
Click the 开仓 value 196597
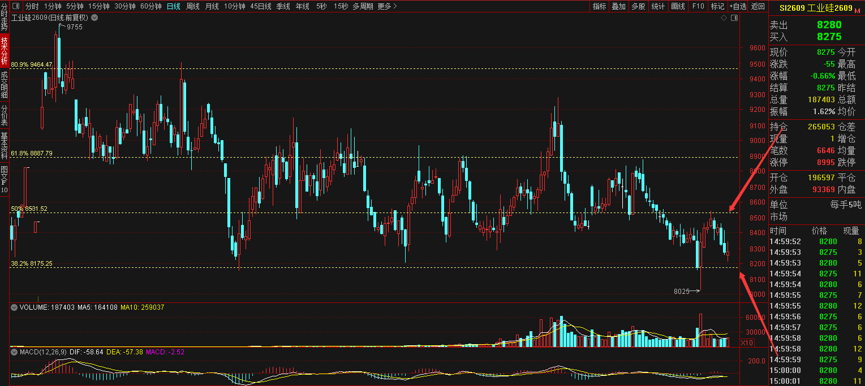click(x=822, y=178)
